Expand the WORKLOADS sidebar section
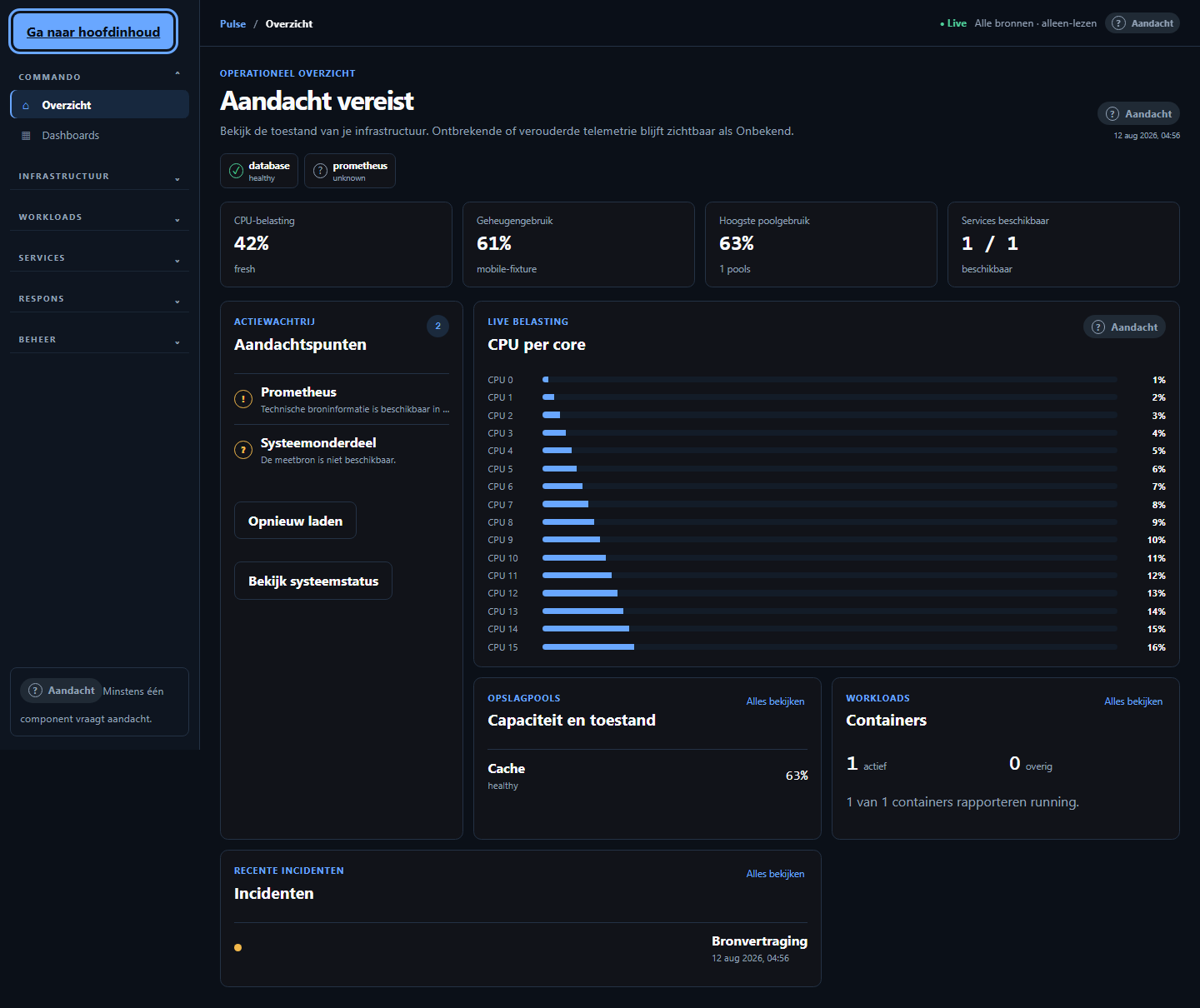Screen dimensions: 1200x1008 pos(99,217)
